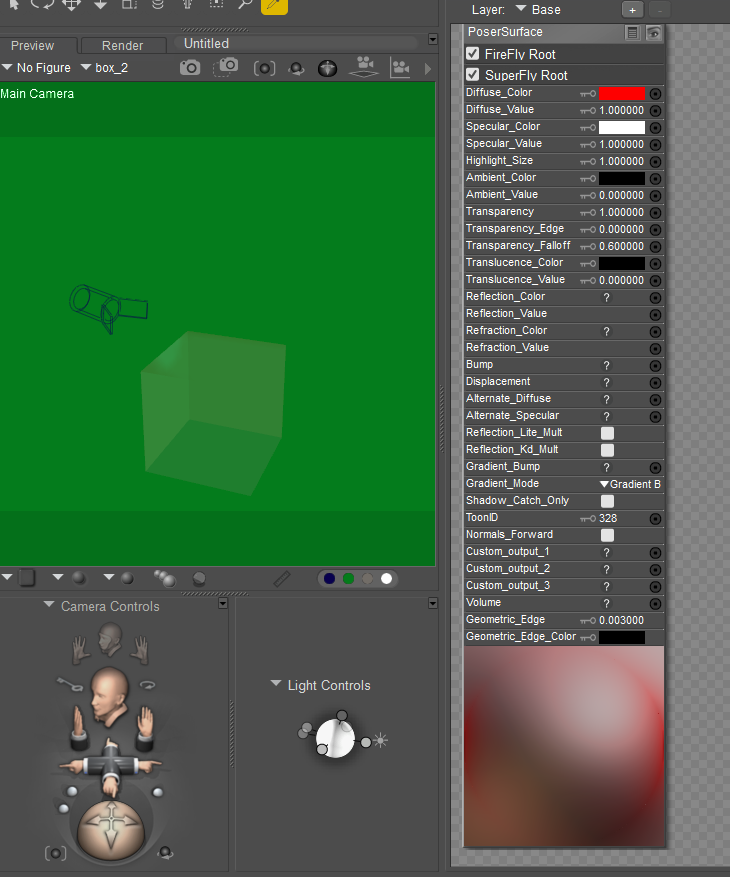
Task: Toggle the FireFly Root checkbox
Action: [x=473, y=54]
